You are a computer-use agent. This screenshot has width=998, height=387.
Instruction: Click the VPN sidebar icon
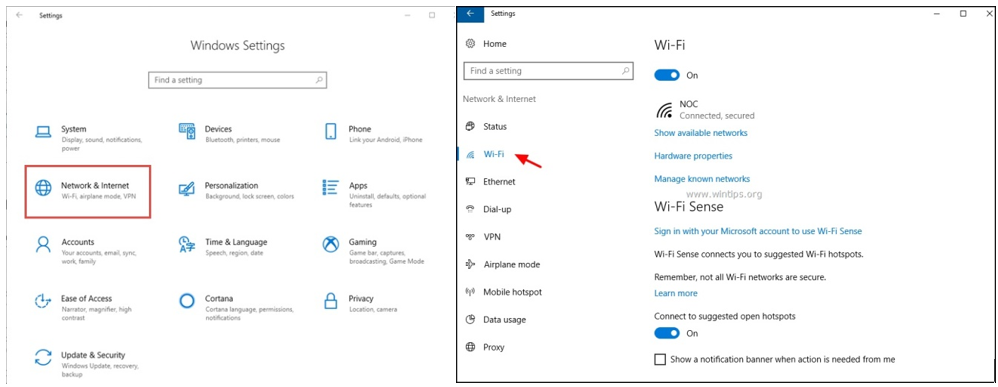click(x=470, y=237)
